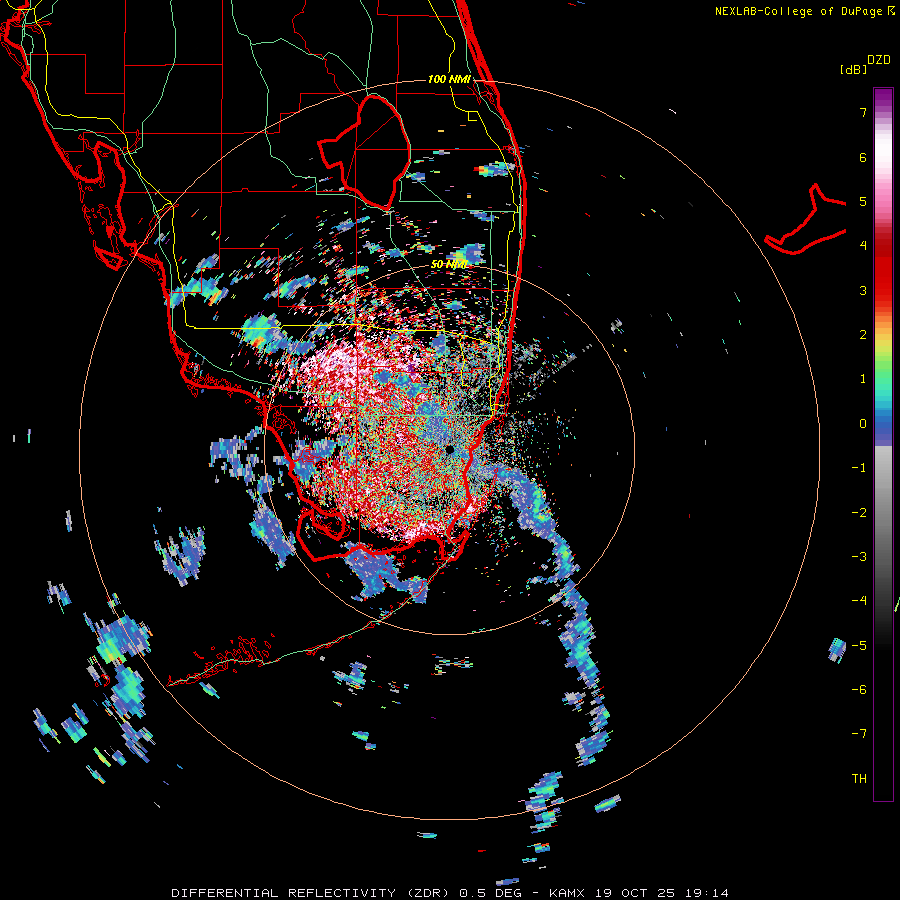Click the -7 dB tick label

click(x=859, y=734)
